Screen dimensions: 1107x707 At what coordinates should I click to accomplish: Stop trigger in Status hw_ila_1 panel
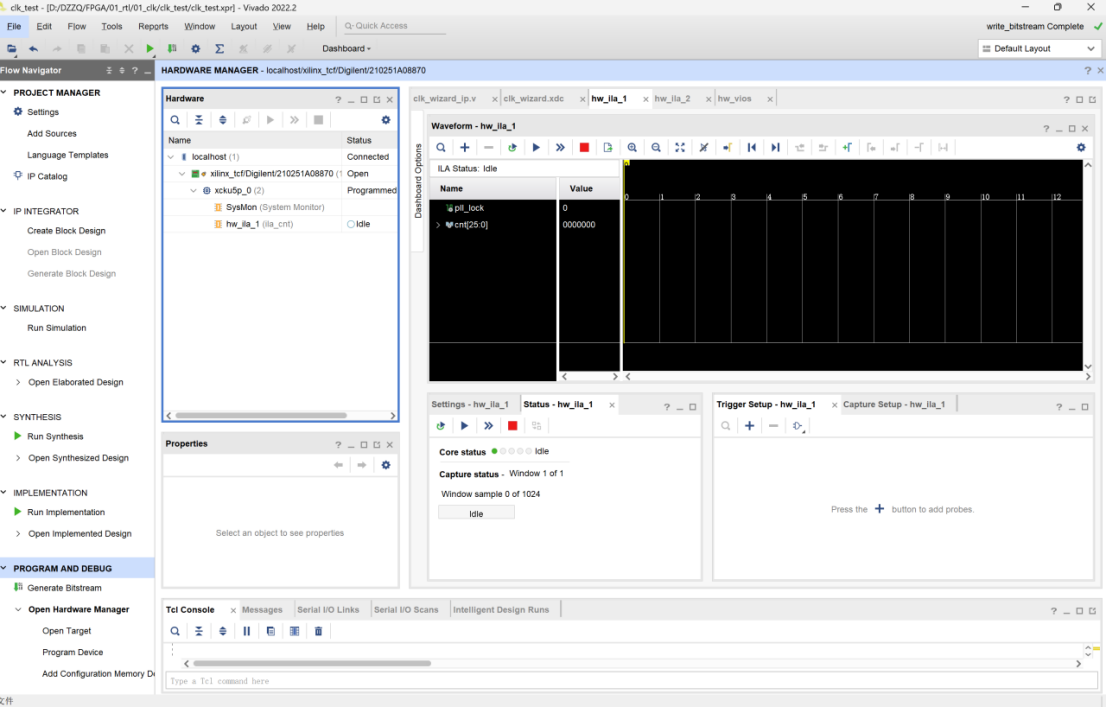[x=513, y=426]
